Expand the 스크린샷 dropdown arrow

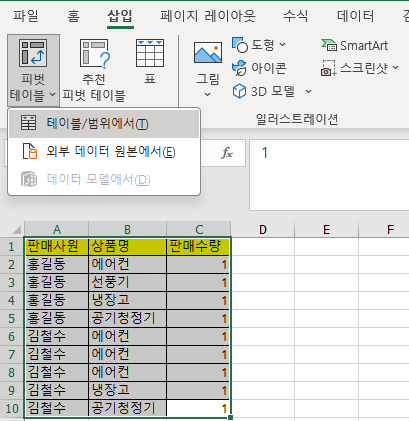[x=395, y=68]
